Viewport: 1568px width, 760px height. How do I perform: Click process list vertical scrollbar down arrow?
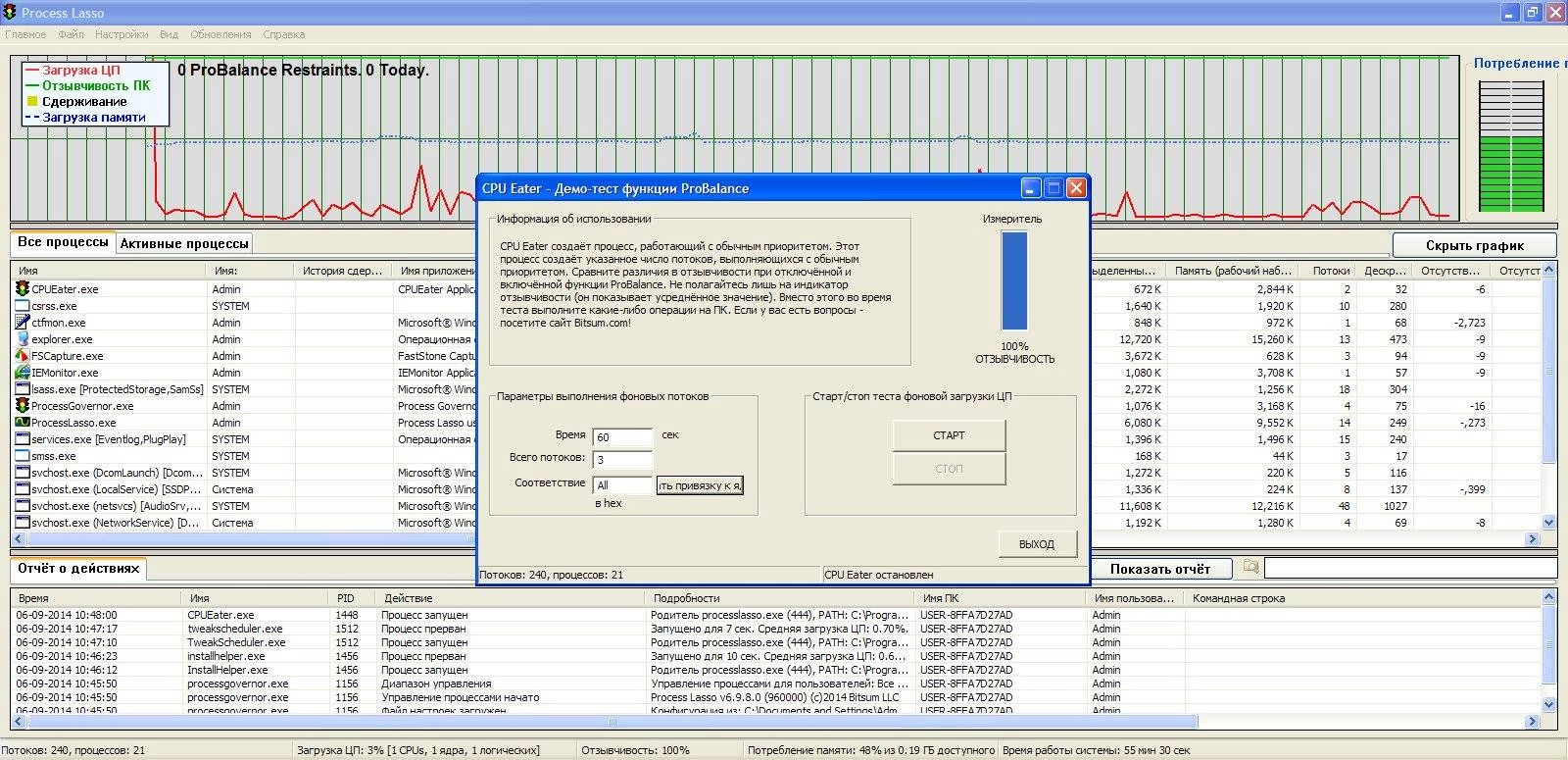click(1549, 523)
